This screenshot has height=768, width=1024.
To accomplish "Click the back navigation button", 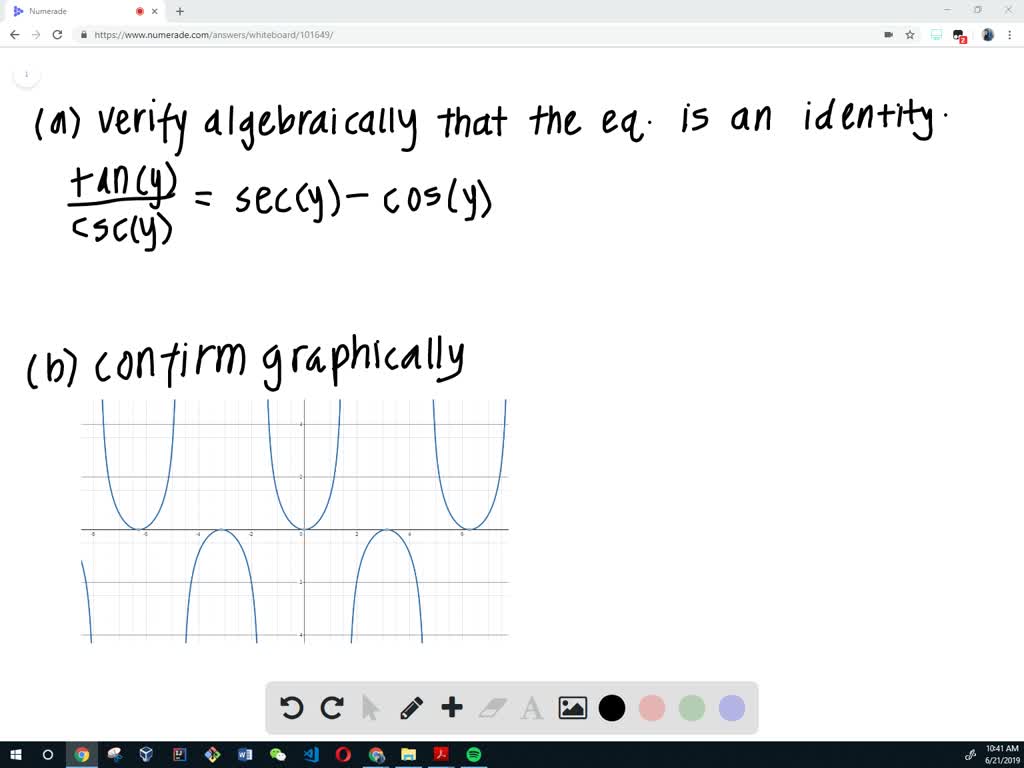I will pyautogui.click(x=13, y=34).
